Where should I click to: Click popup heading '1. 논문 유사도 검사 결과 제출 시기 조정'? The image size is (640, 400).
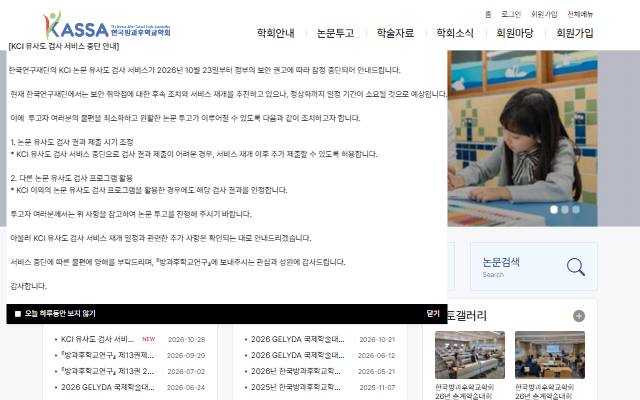click(72, 142)
